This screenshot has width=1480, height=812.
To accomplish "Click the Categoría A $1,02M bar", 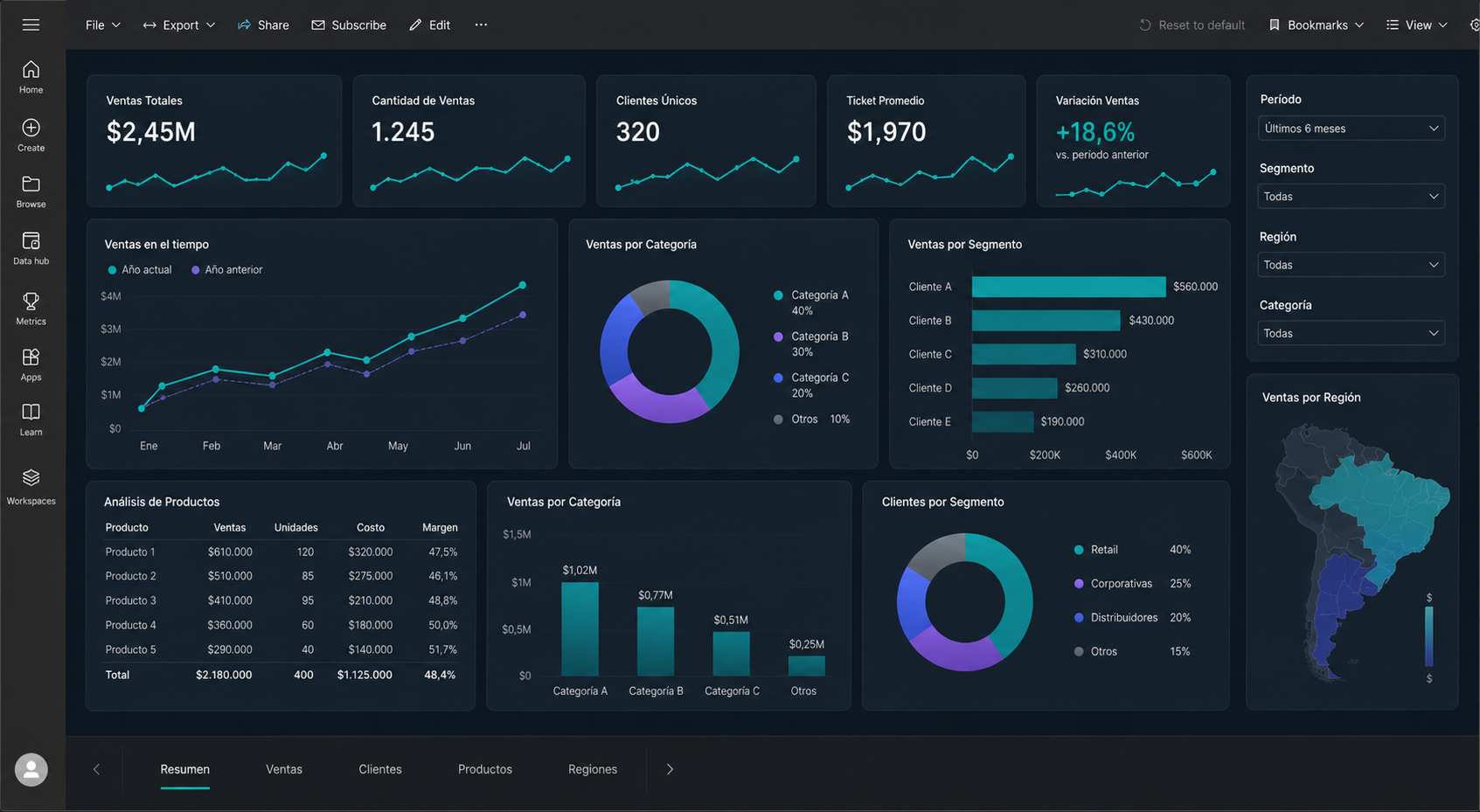I will (580, 629).
